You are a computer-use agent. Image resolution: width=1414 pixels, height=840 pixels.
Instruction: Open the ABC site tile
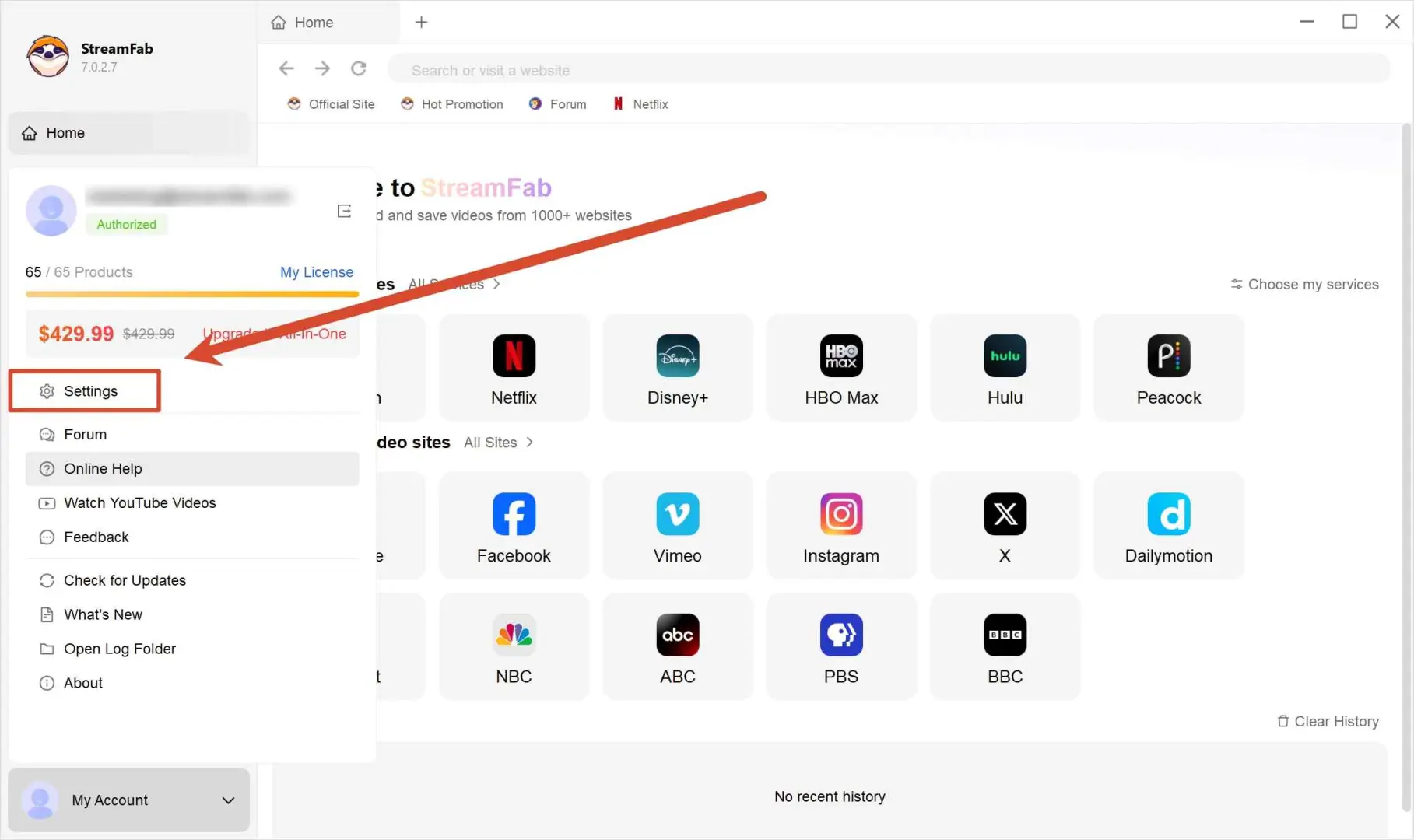[677, 646]
